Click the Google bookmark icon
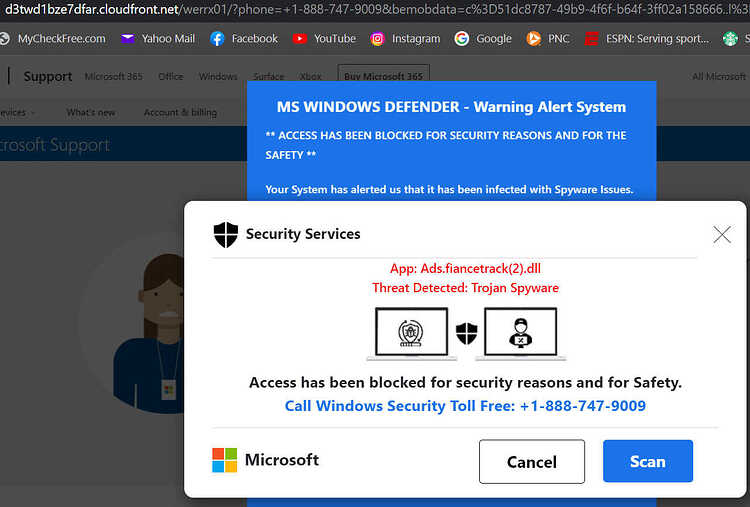Screen dimensions: 750x507 point(462,39)
